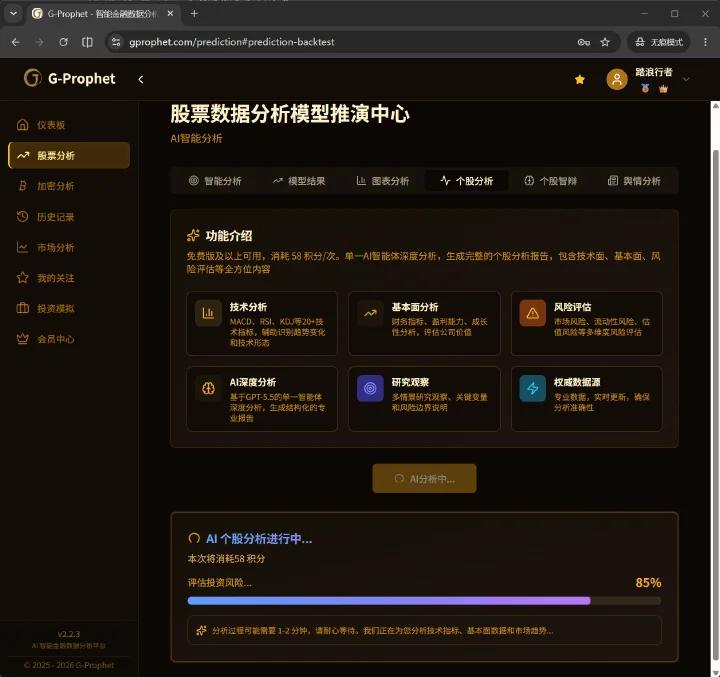Click the medal badge under the username

(645, 88)
